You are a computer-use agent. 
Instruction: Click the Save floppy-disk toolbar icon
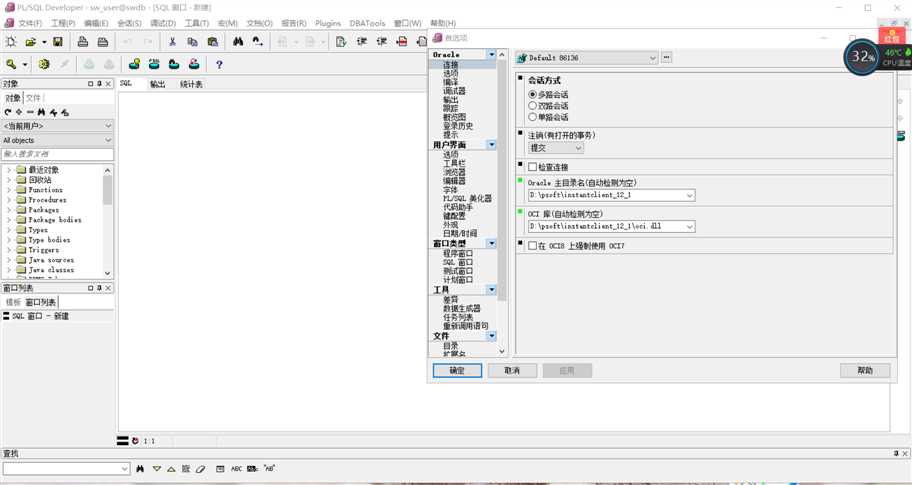58,42
